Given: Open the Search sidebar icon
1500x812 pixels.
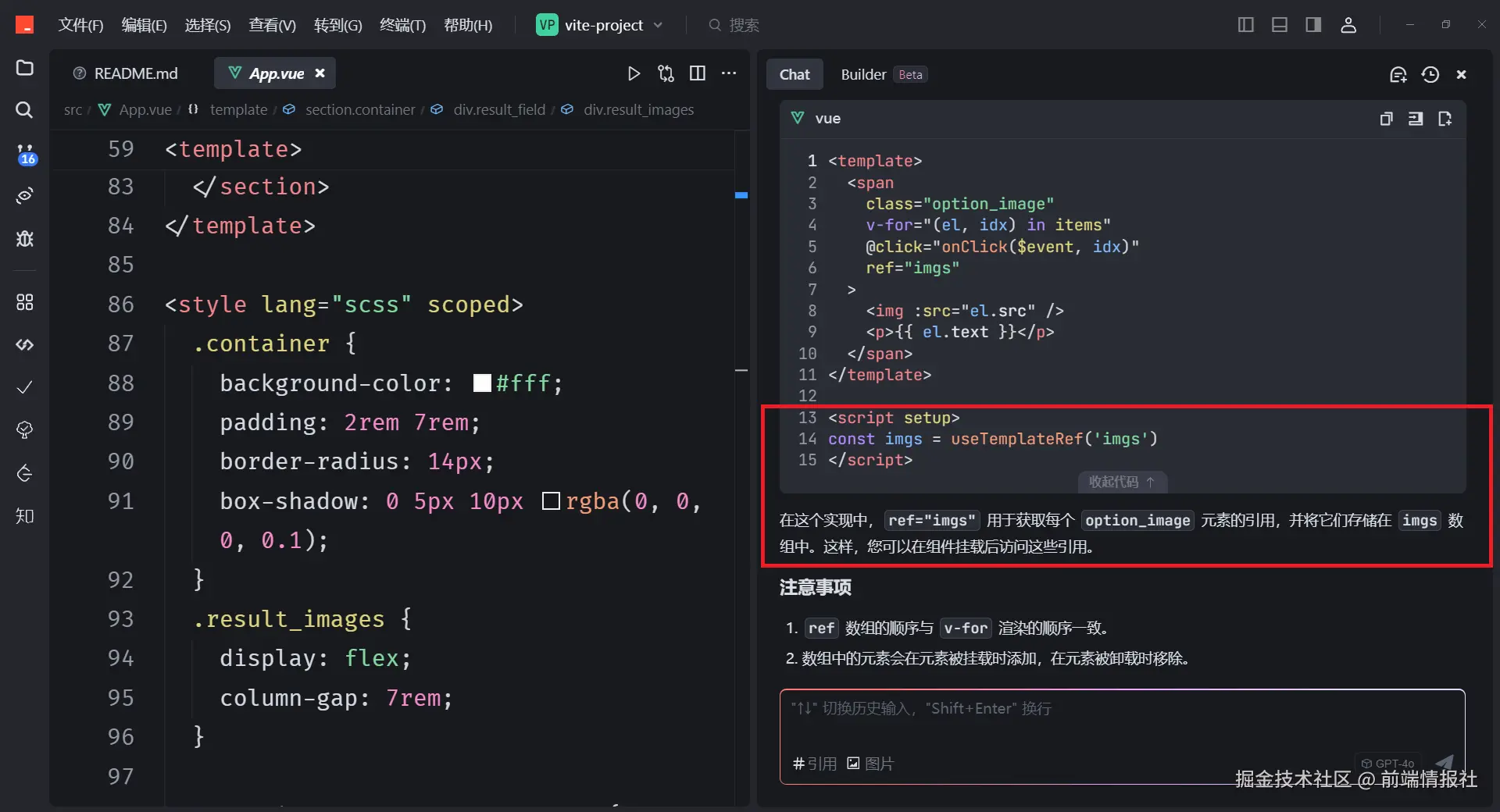Looking at the screenshot, I should pos(25,110).
